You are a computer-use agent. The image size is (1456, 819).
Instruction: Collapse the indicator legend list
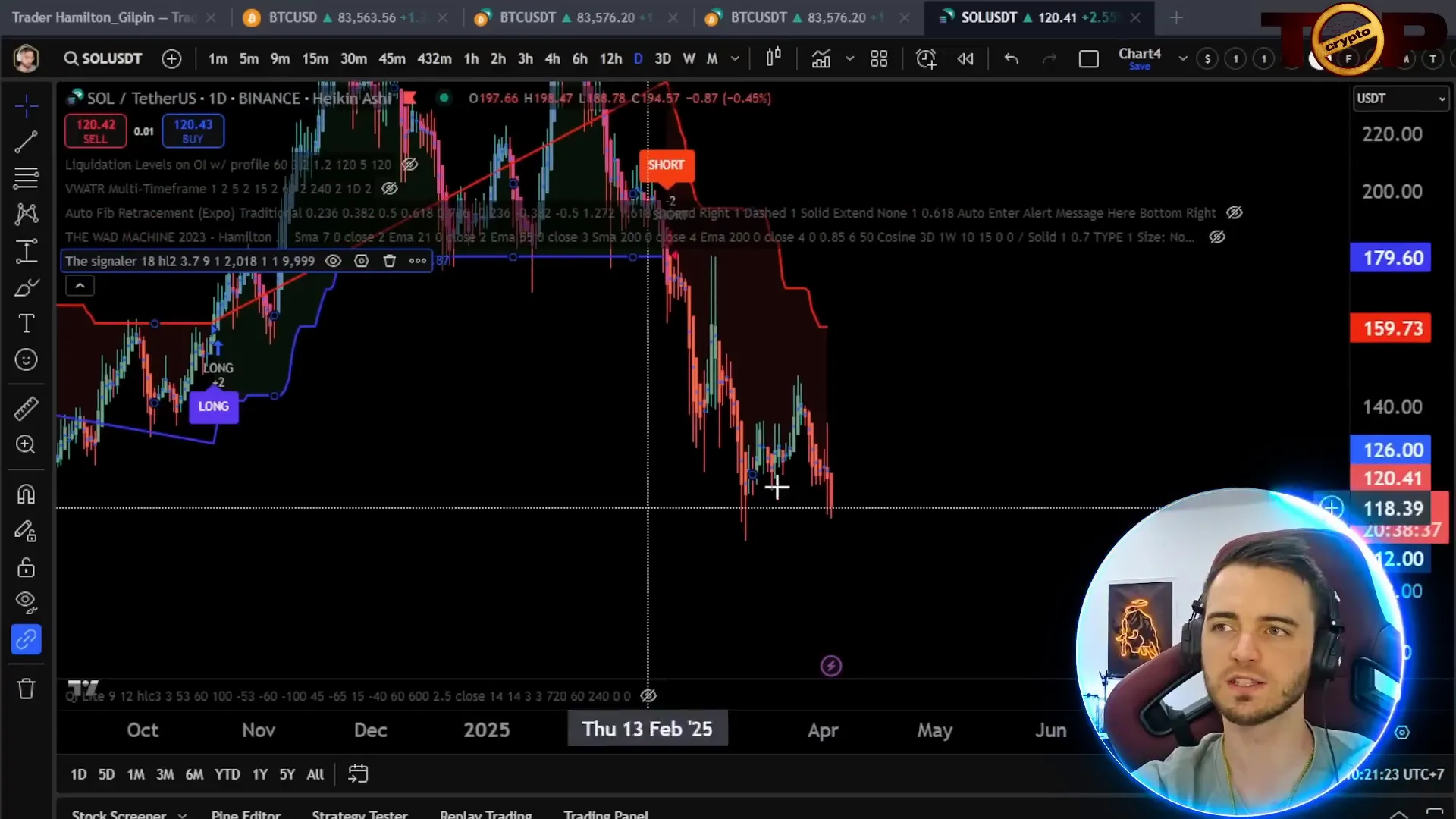click(x=80, y=286)
